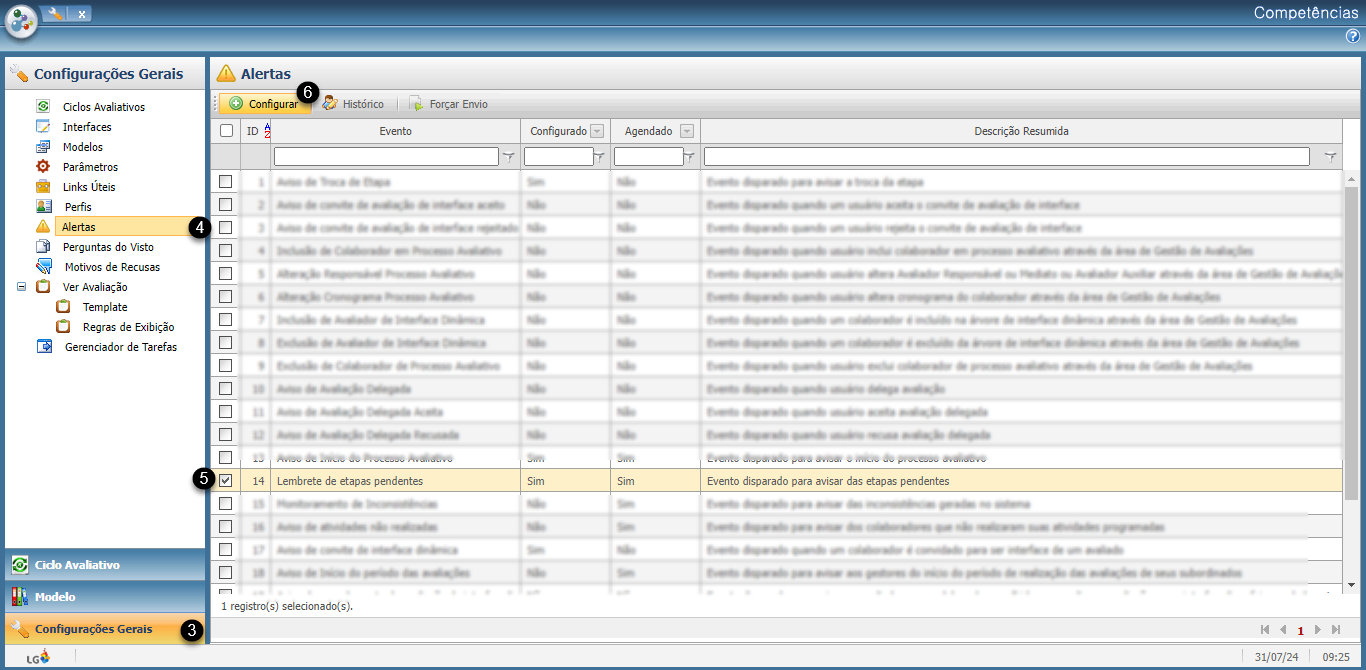The image size is (1366, 670).
Task: Click the Gerenciador de Tarefas arrow icon
Action: tap(44, 346)
